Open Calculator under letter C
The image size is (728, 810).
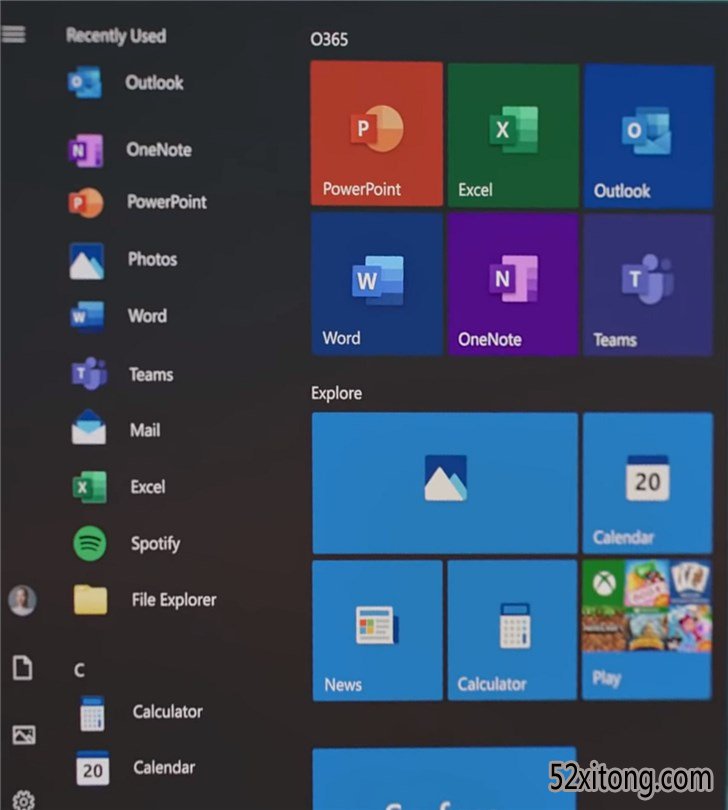click(x=141, y=712)
